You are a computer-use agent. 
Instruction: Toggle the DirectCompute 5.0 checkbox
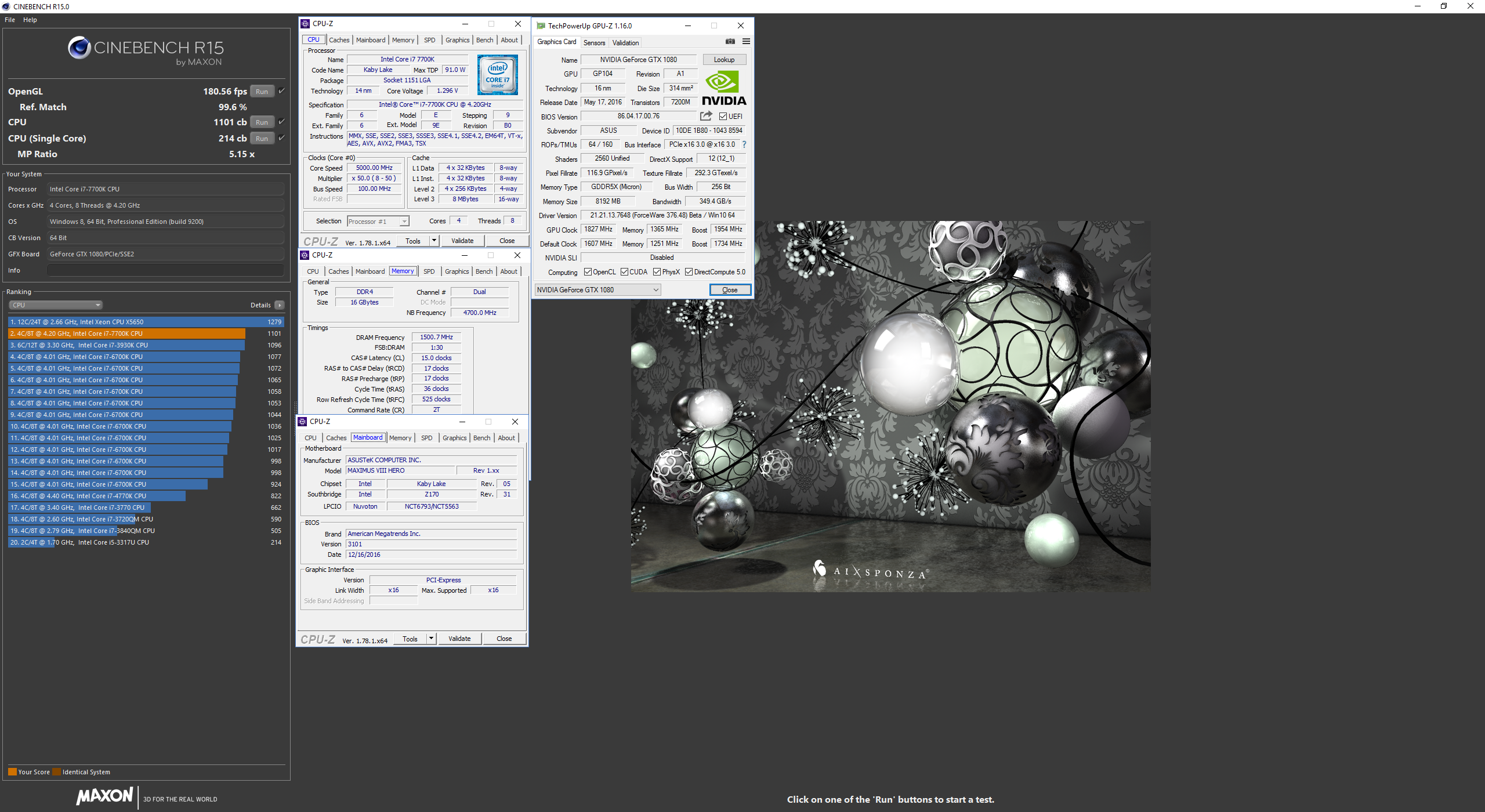tap(689, 272)
